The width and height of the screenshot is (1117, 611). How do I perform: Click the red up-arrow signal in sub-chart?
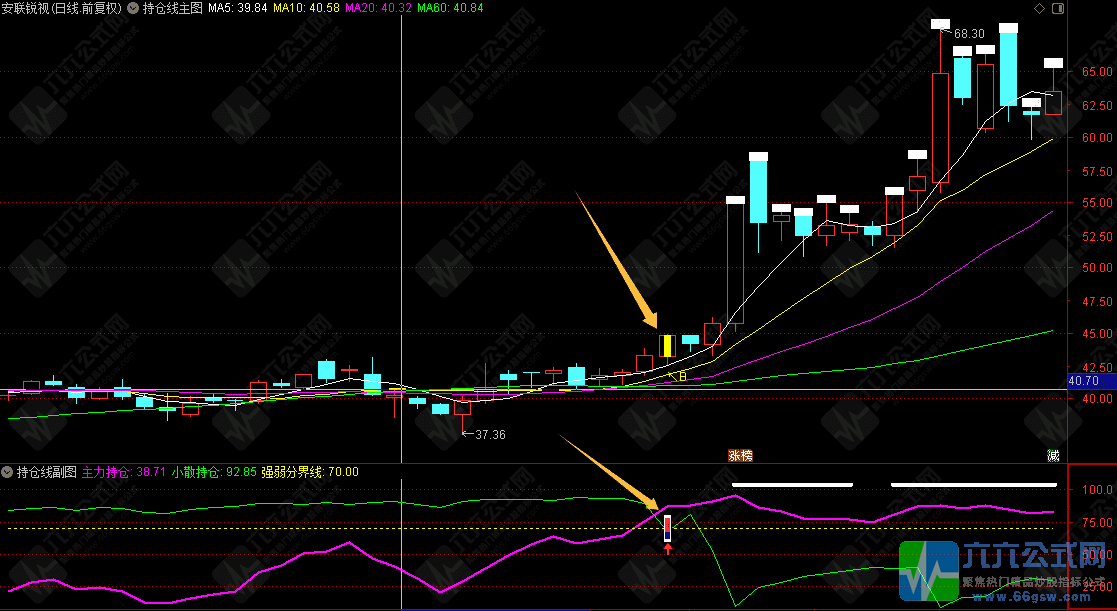pyautogui.click(x=667, y=548)
